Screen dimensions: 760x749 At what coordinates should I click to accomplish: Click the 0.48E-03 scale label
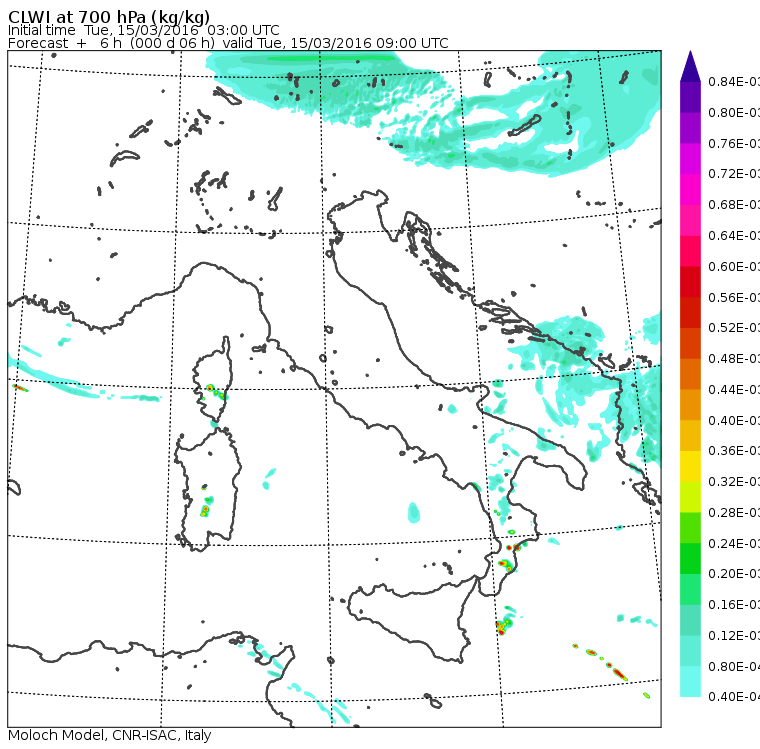coord(734,359)
